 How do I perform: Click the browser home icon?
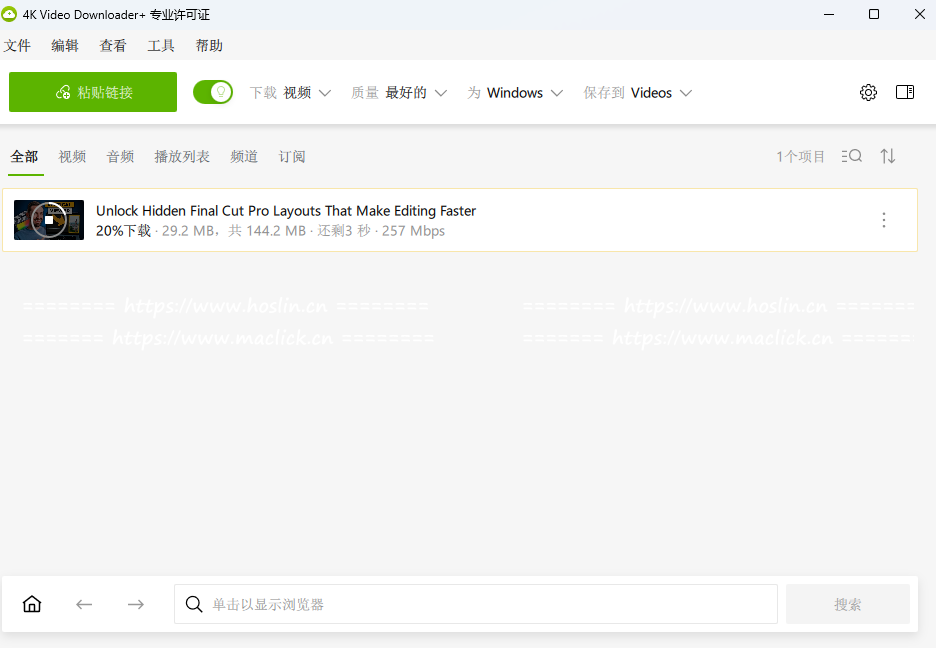[32, 604]
